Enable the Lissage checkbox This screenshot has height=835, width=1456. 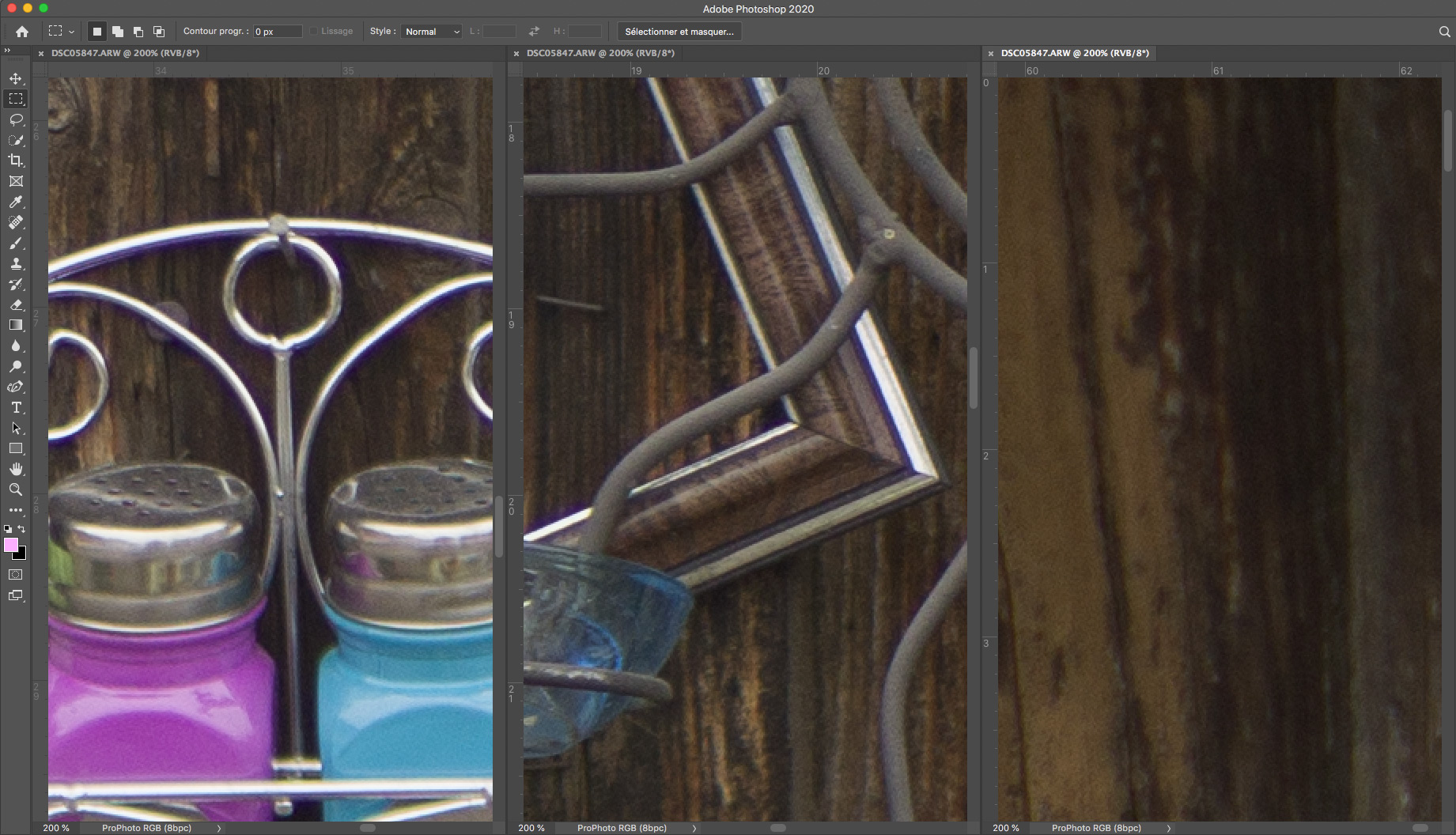(314, 32)
